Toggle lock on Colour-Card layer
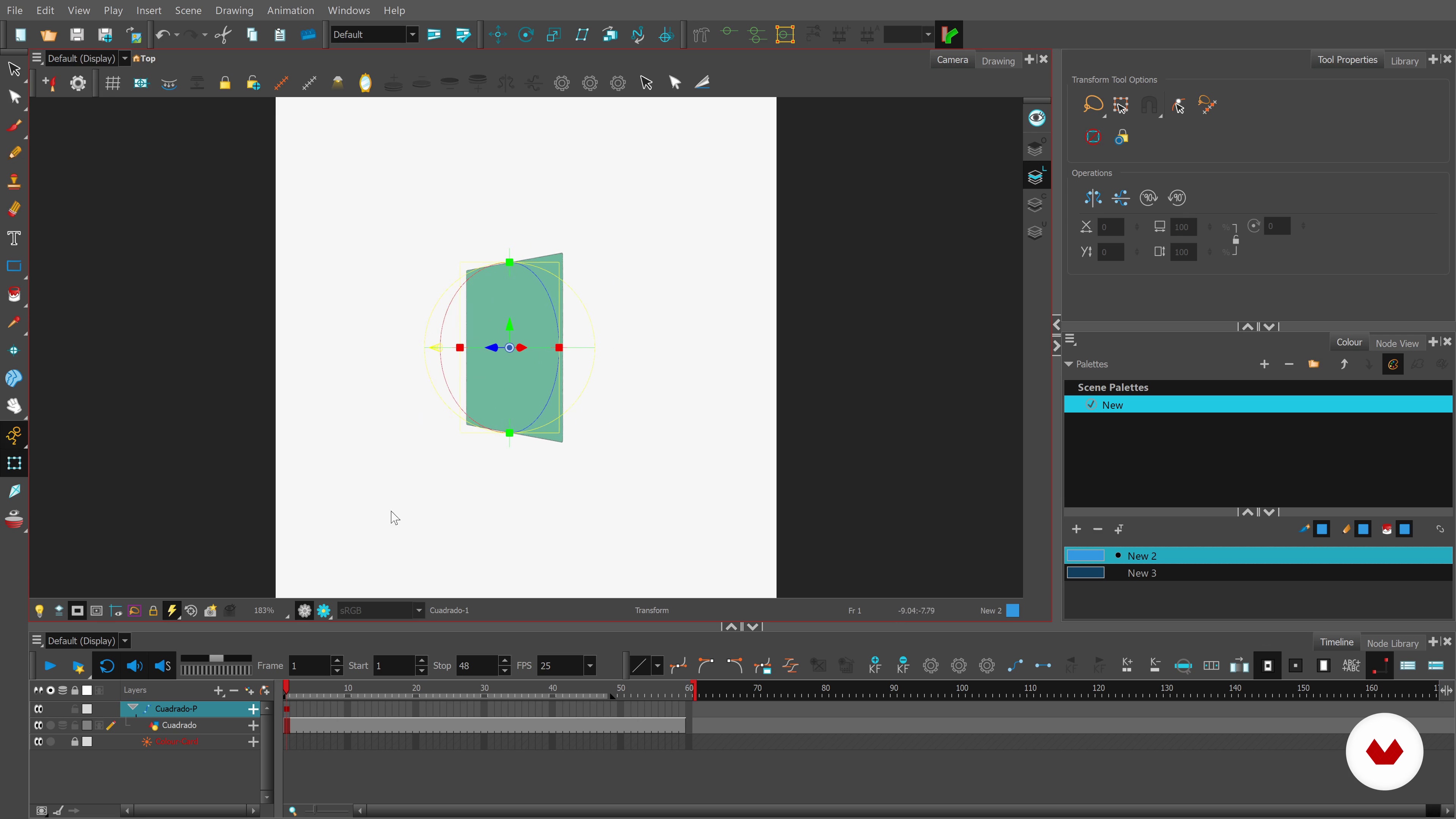 [75, 742]
